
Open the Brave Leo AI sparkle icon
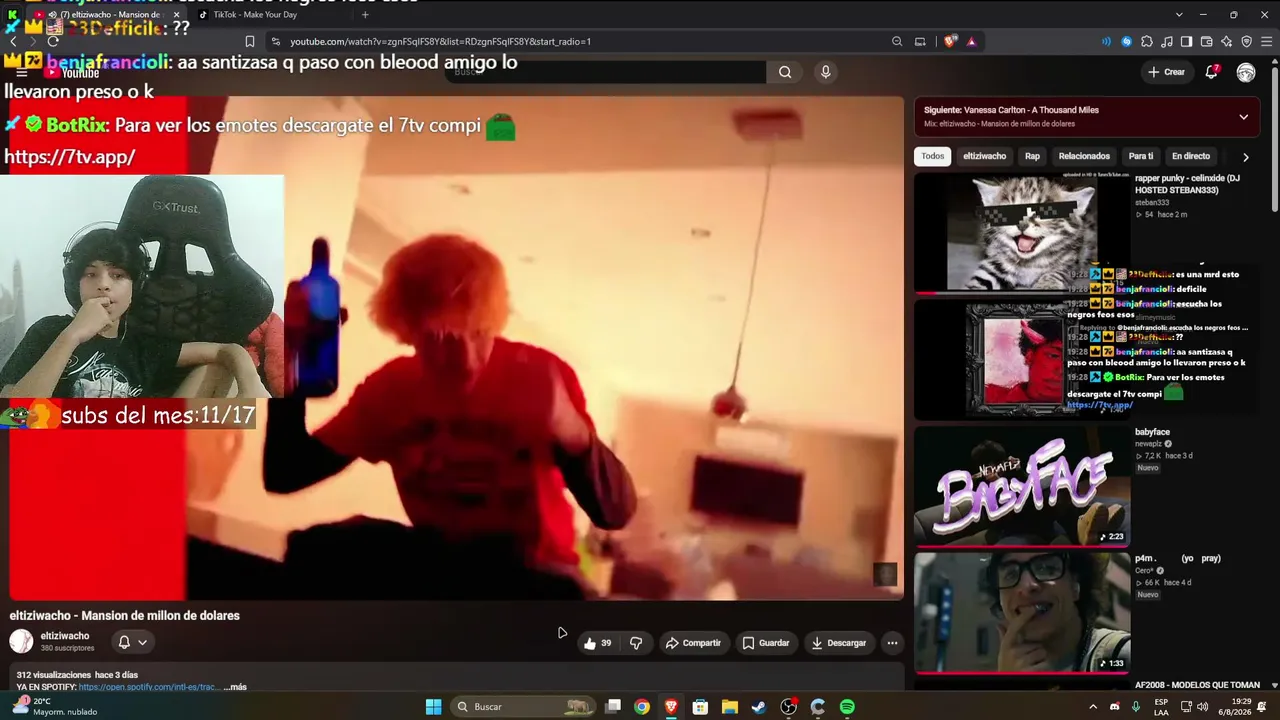1226,42
